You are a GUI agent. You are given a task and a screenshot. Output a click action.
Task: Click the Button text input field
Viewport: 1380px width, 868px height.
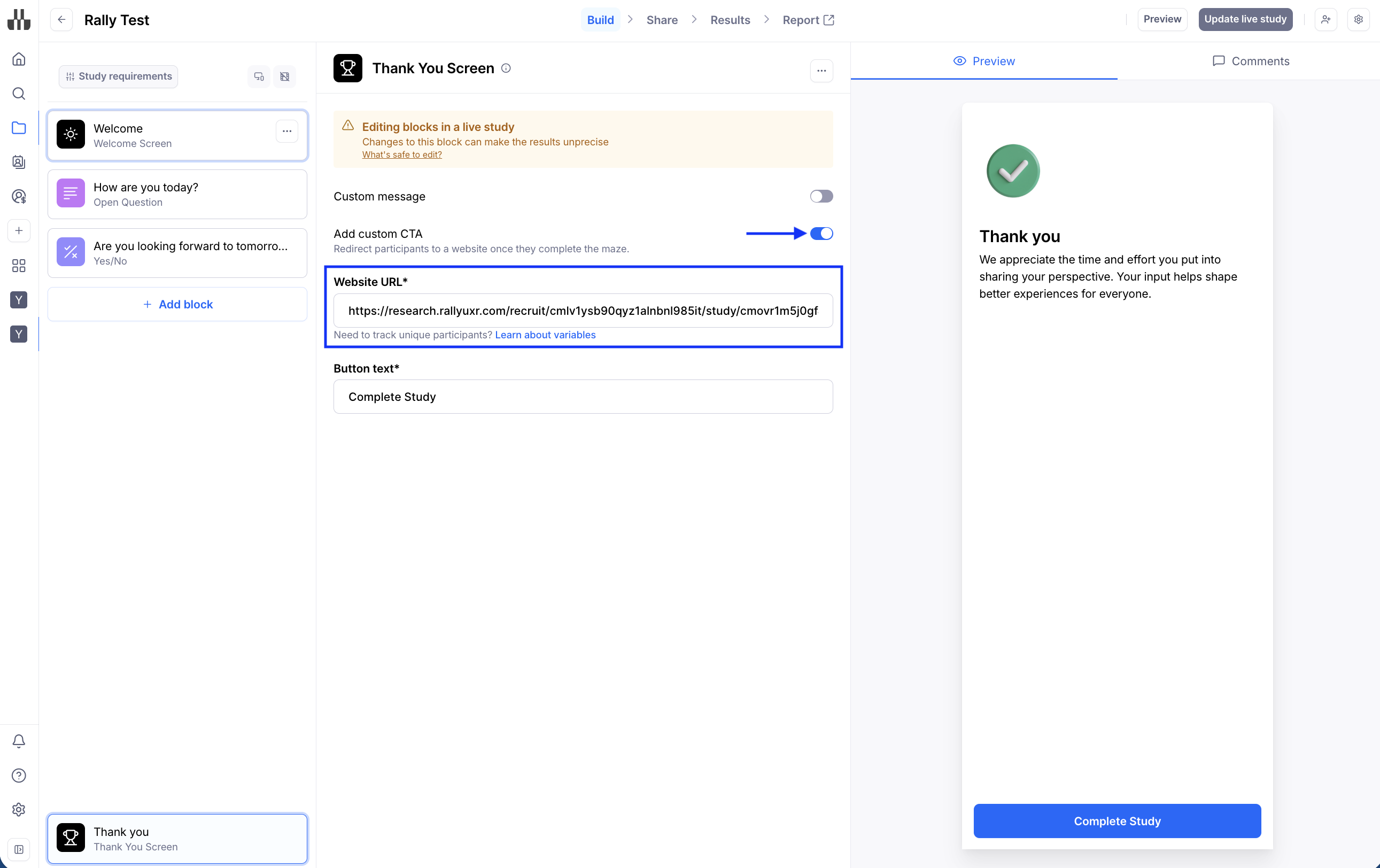tap(583, 397)
